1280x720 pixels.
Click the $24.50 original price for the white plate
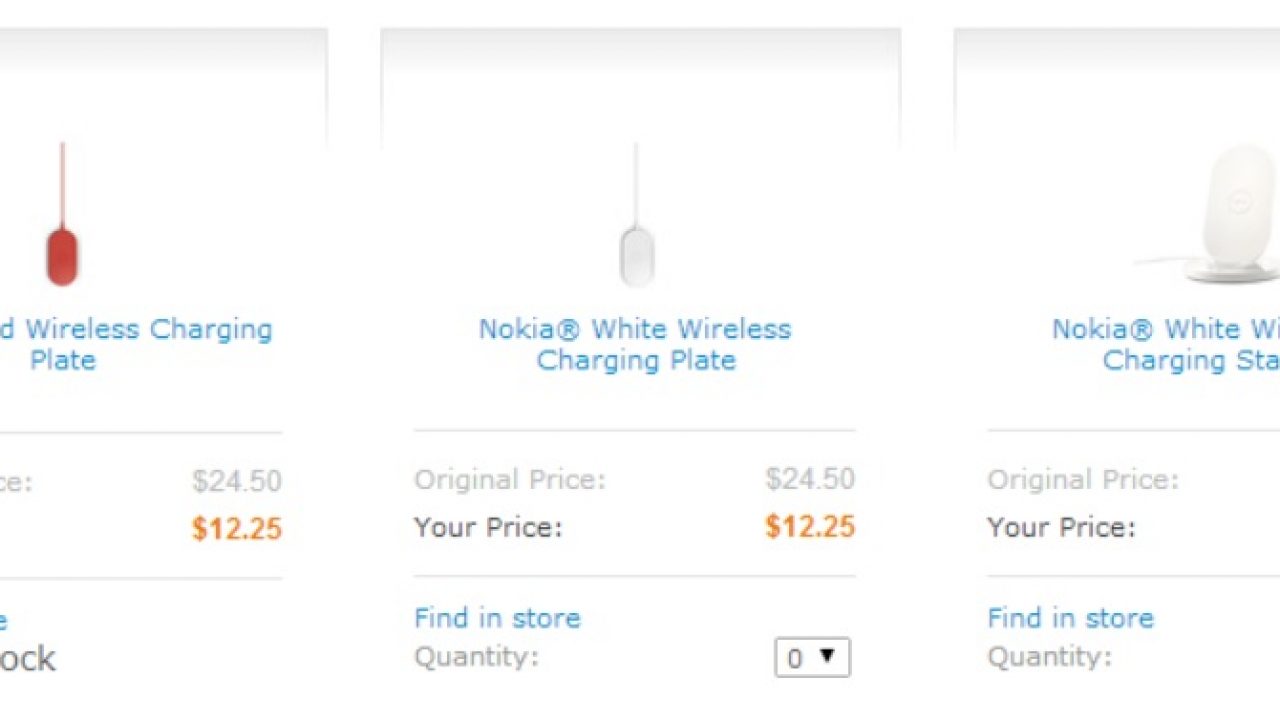[x=810, y=479]
